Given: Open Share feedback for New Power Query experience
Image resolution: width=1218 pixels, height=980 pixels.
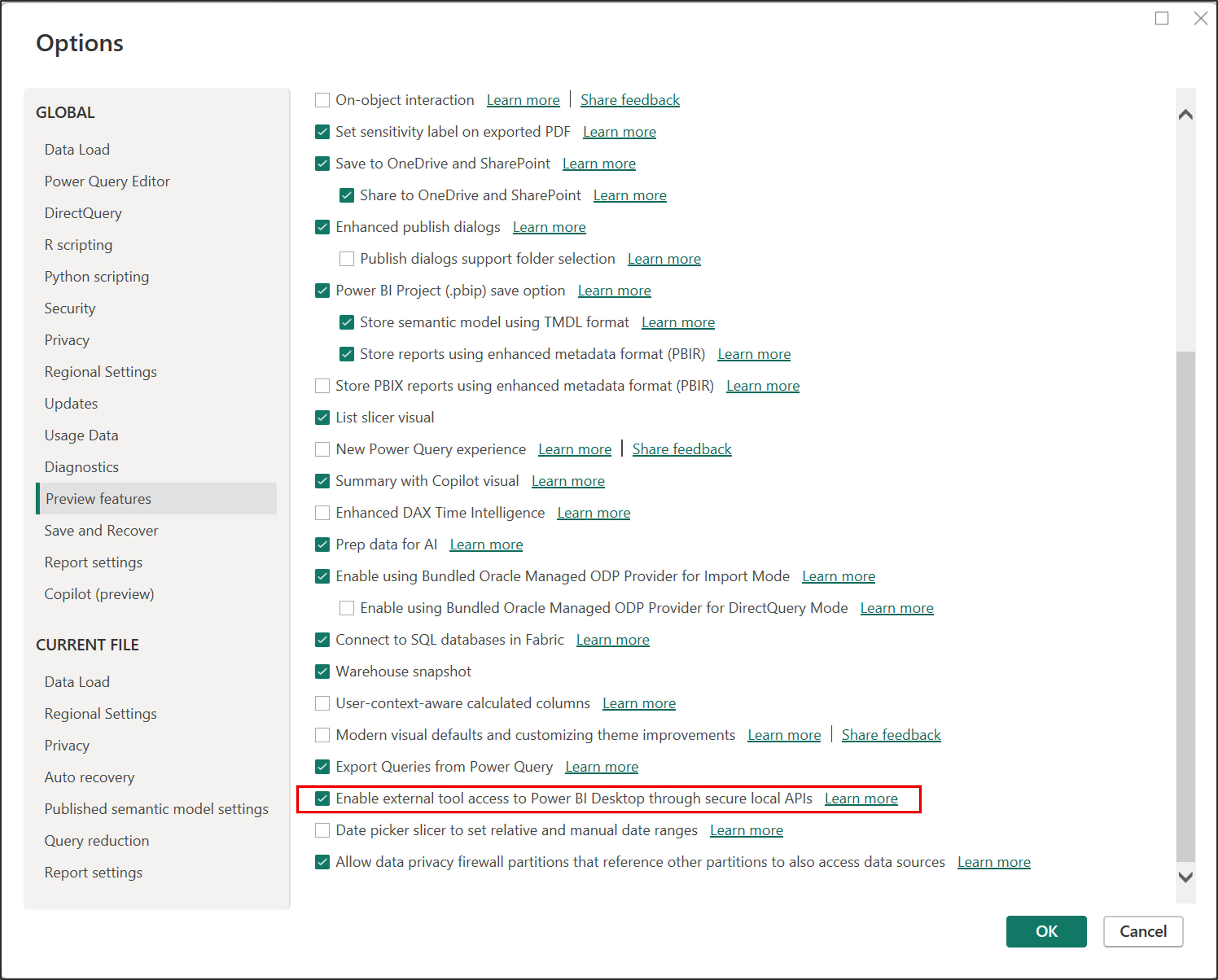Looking at the screenshot, I should click(682, 449).
